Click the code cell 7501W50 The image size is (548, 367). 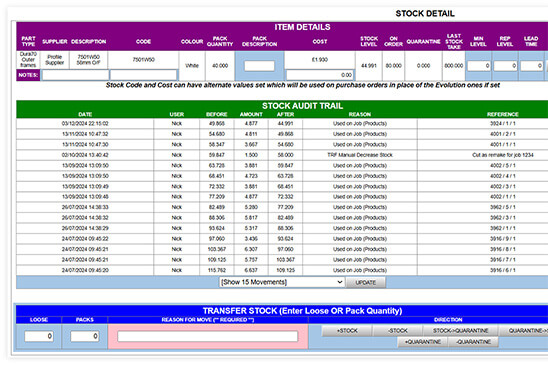click(x=143, y=60)
